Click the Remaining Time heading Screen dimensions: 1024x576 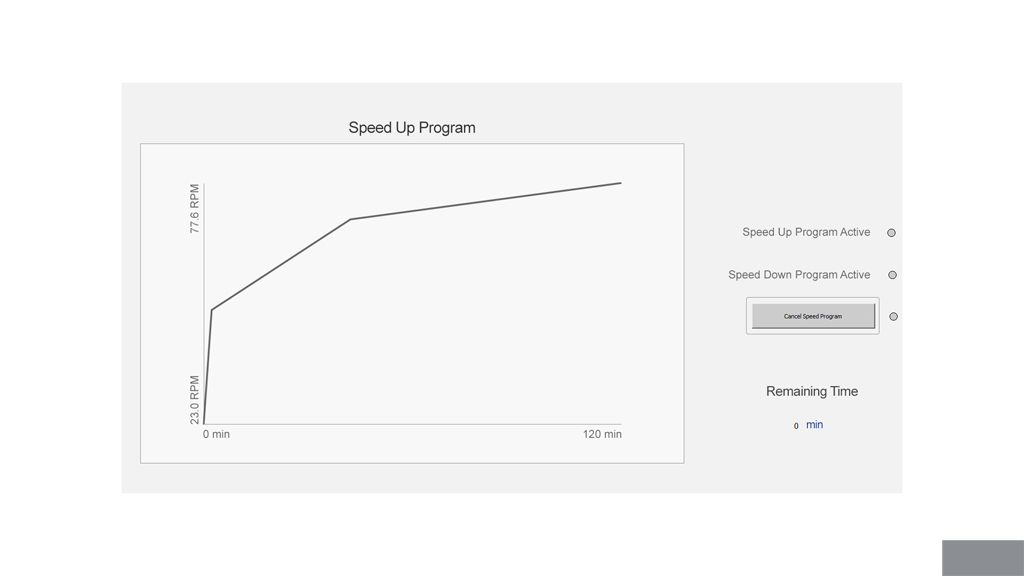(812, 391)
